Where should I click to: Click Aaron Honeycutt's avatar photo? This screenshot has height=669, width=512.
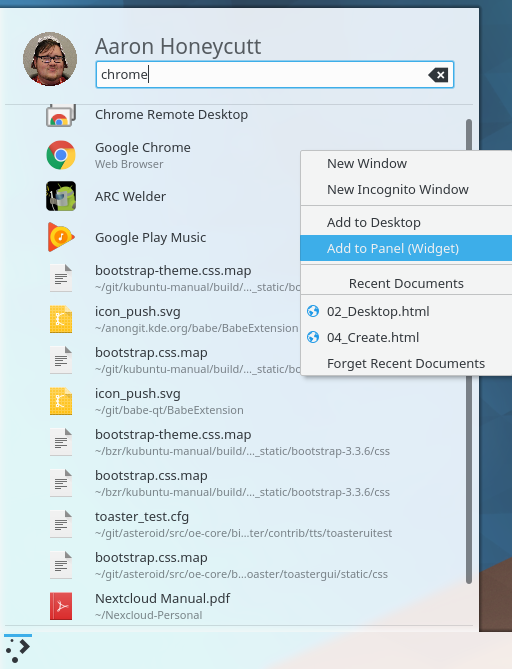pos(50,59)
